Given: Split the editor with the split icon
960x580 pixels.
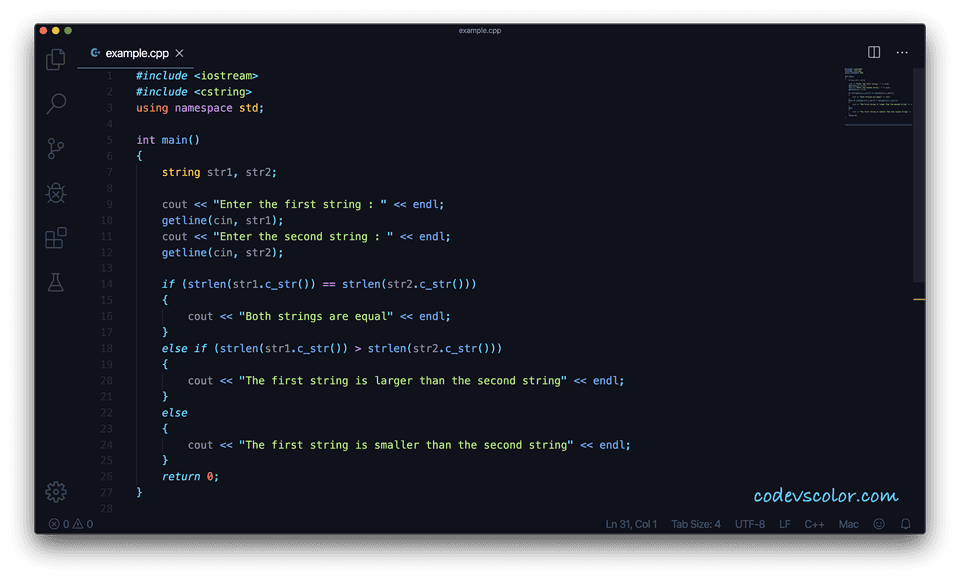Looking at the screenshot, I should tap(874, 52).
